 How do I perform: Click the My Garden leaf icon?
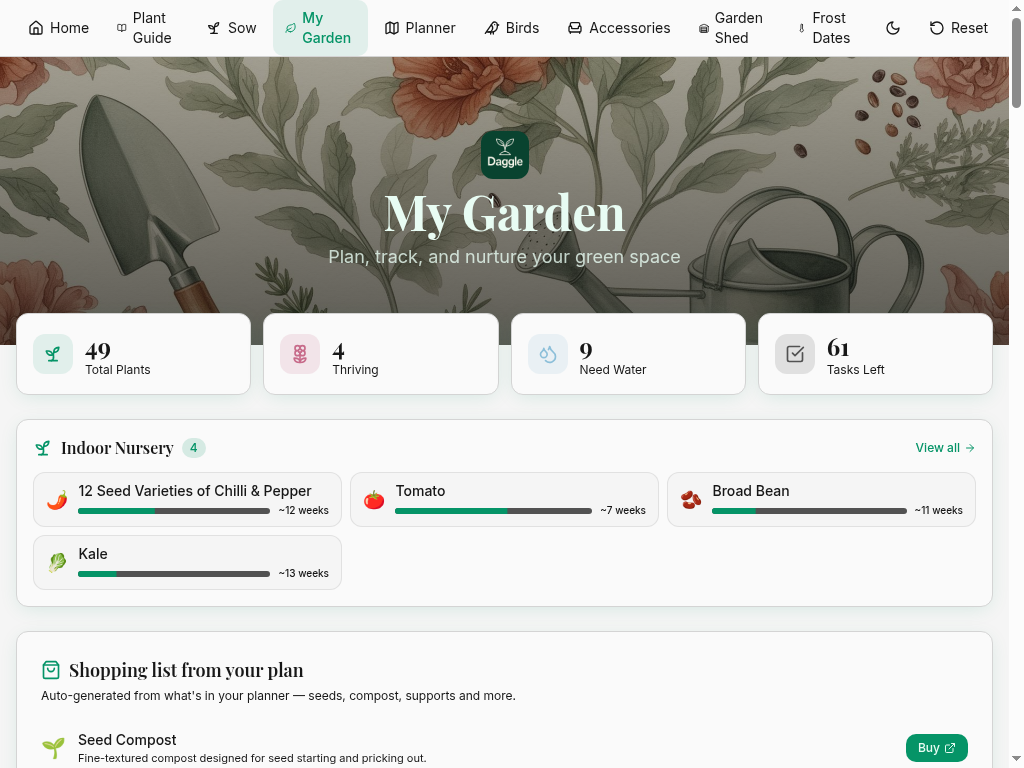click(291, 28)
